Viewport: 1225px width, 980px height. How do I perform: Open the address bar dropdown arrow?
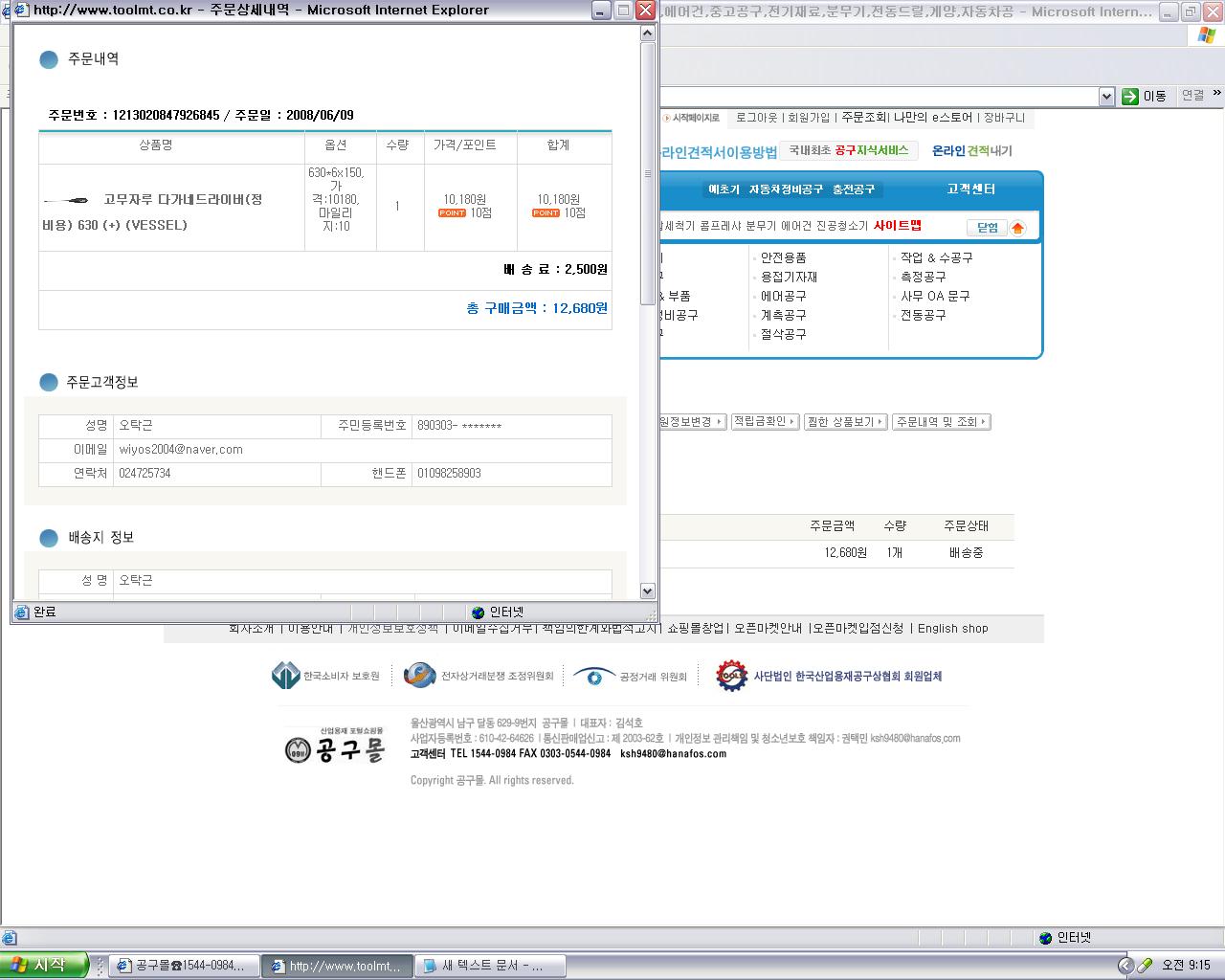coord(1106,96)
